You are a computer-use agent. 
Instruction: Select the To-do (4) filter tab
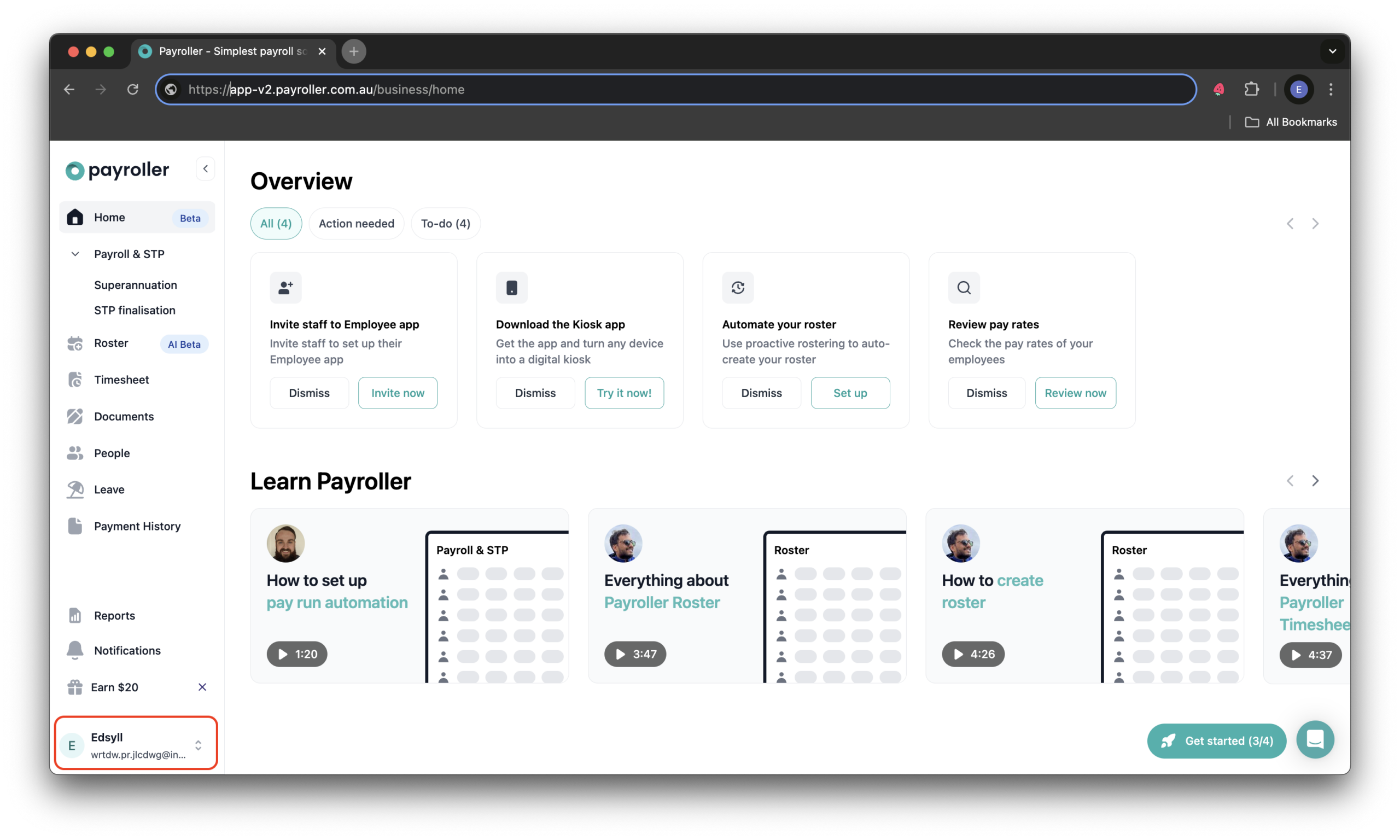coord(446,224)
